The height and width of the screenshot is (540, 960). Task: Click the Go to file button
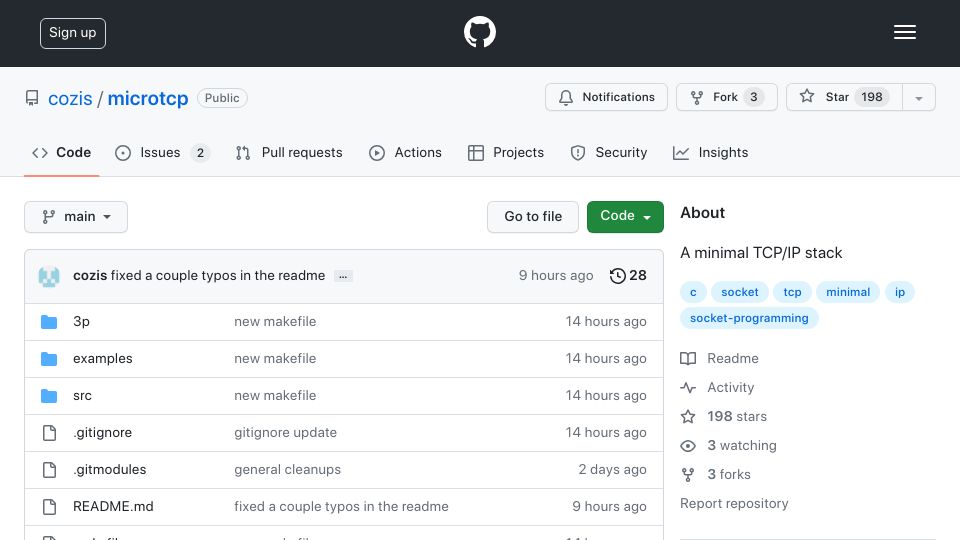coord(533,217)
